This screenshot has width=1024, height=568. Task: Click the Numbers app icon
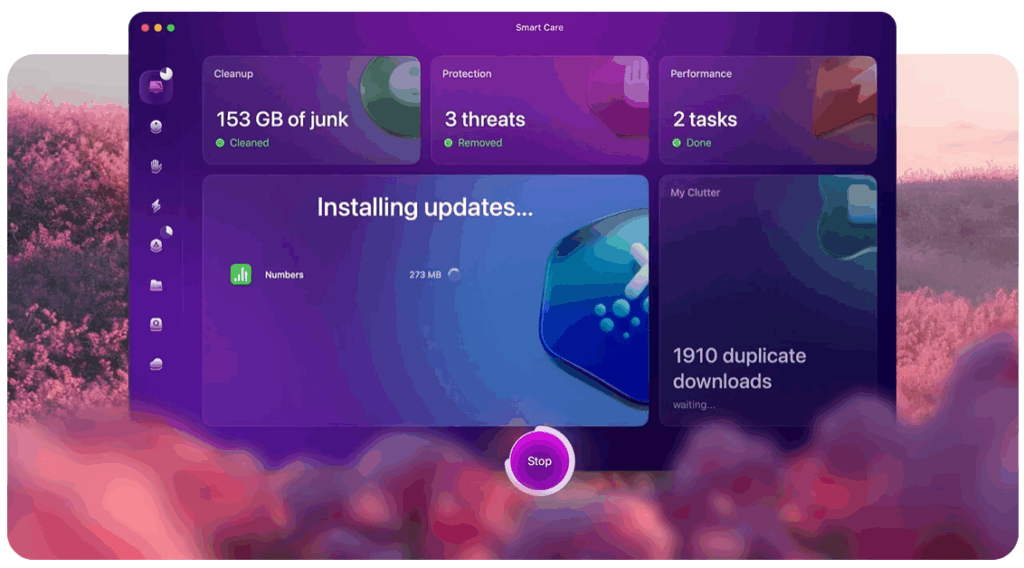(241, 274)
